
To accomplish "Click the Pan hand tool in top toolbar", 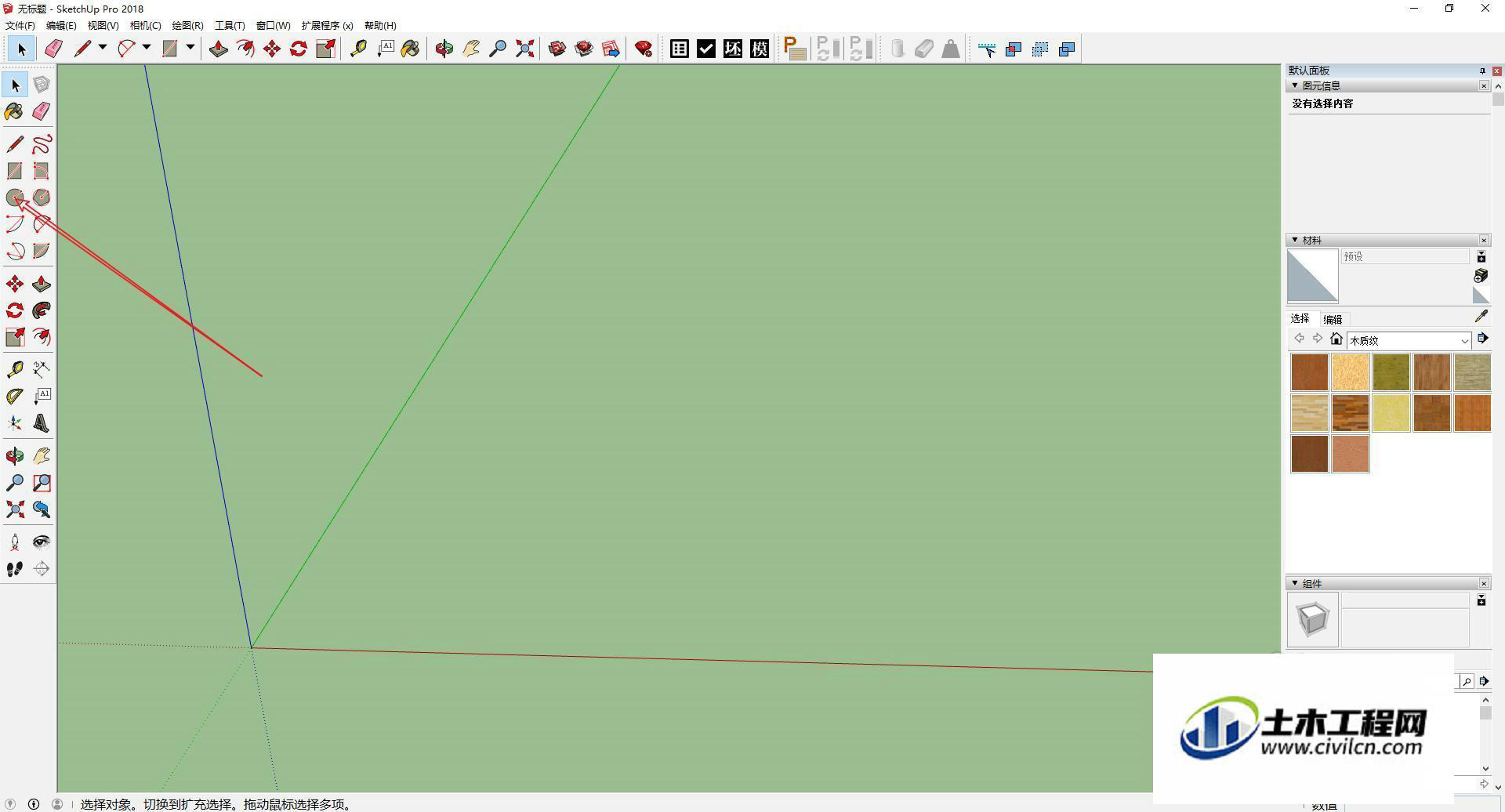I will pos(471,49).
